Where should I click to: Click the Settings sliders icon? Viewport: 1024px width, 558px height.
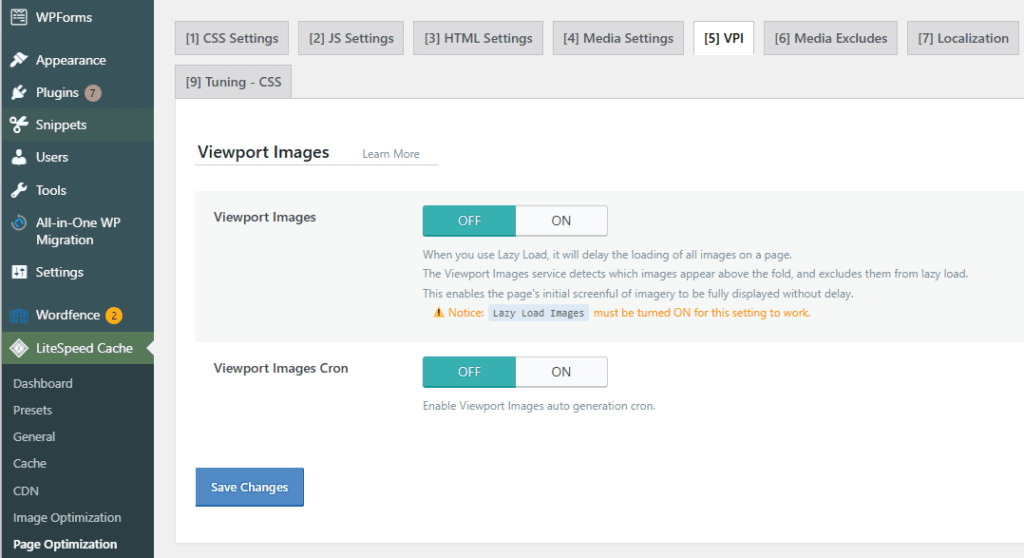(19, 272)
